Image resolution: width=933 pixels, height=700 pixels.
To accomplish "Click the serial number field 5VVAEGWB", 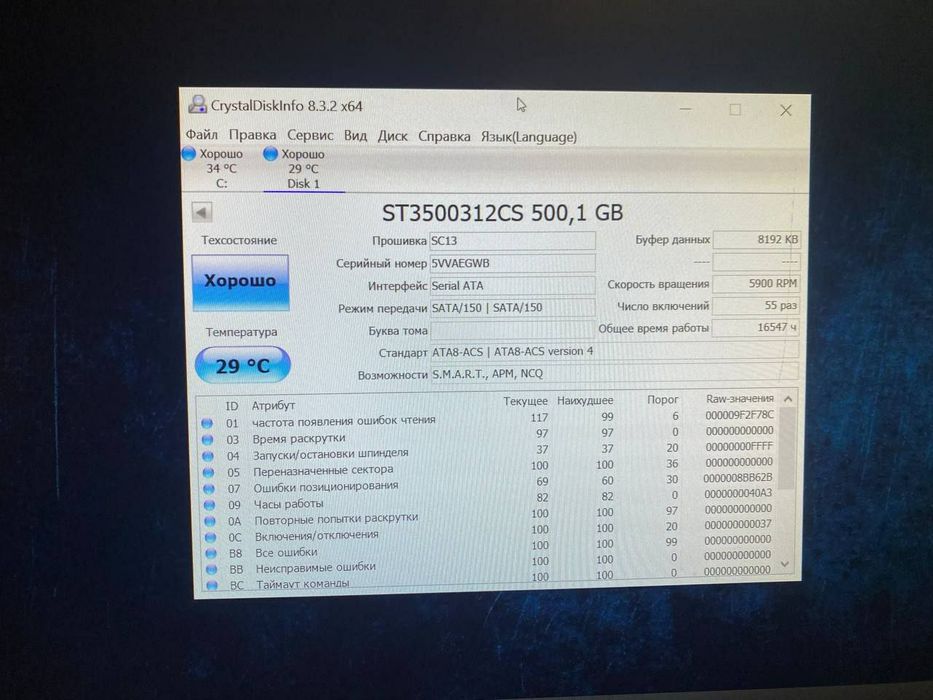I will click(512, 263).
